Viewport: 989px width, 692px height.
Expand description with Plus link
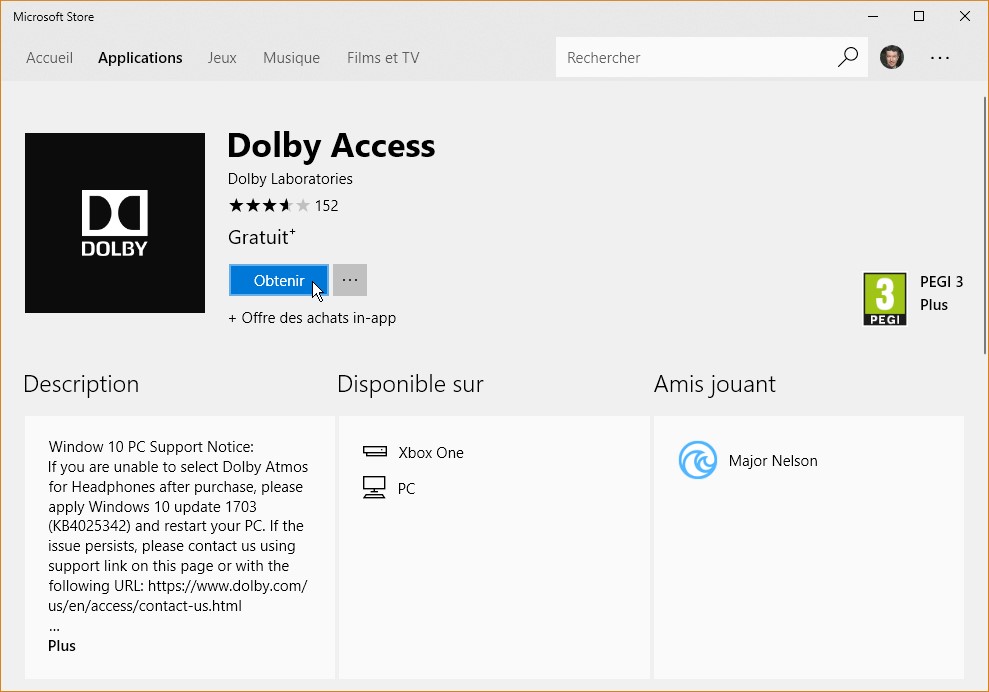click(x=62, y=646)
